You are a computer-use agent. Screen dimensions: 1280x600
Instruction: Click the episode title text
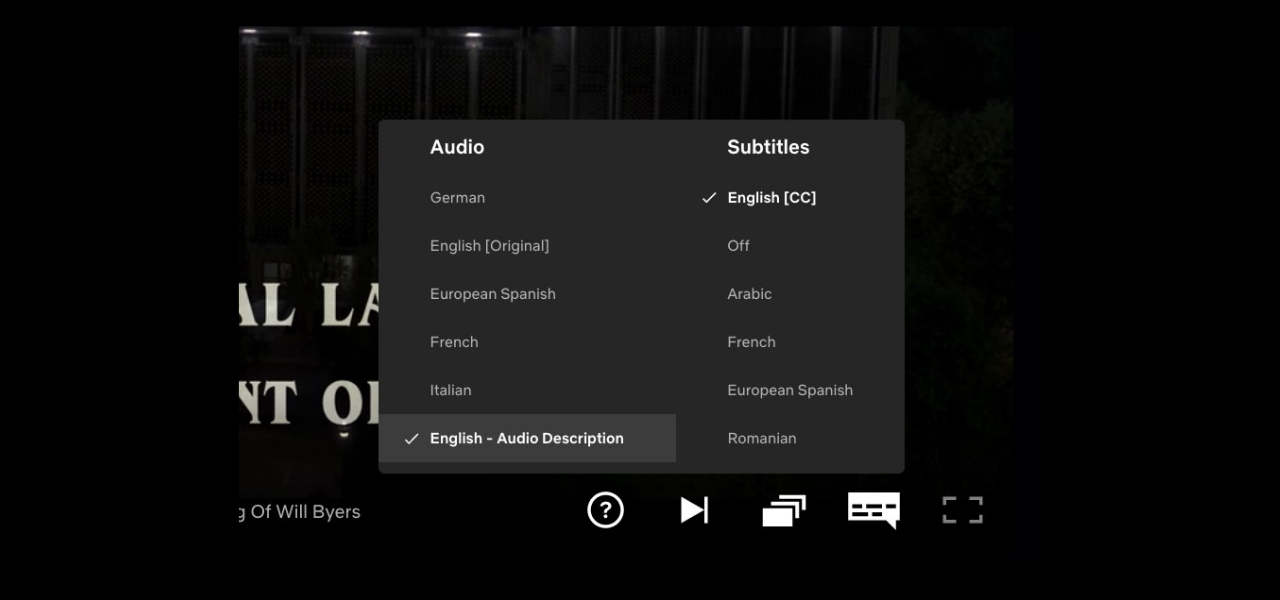pyautogui.click(x=299, y=512)
